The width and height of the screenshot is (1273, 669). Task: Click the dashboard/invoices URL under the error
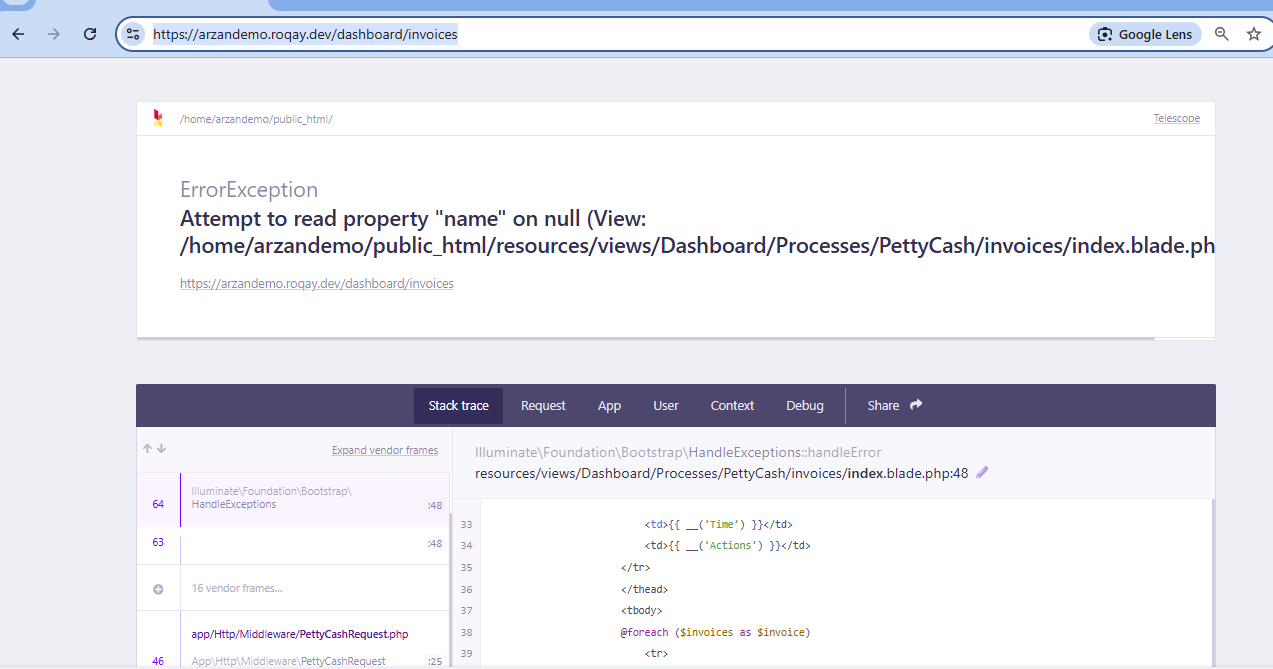point(316,284)
